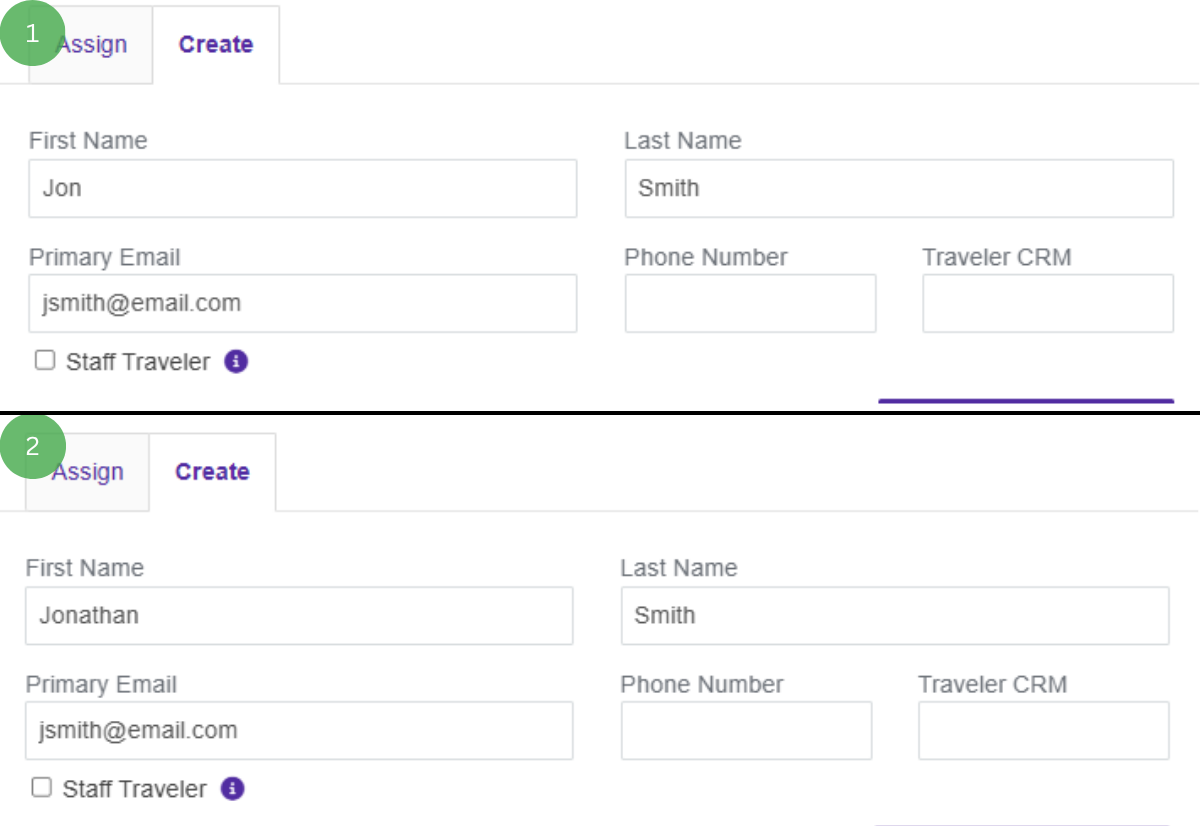Screen dimensions: 1200x826
Task: Click the empty Phone Number field in panel 1
Action: [x=751, y=303]
